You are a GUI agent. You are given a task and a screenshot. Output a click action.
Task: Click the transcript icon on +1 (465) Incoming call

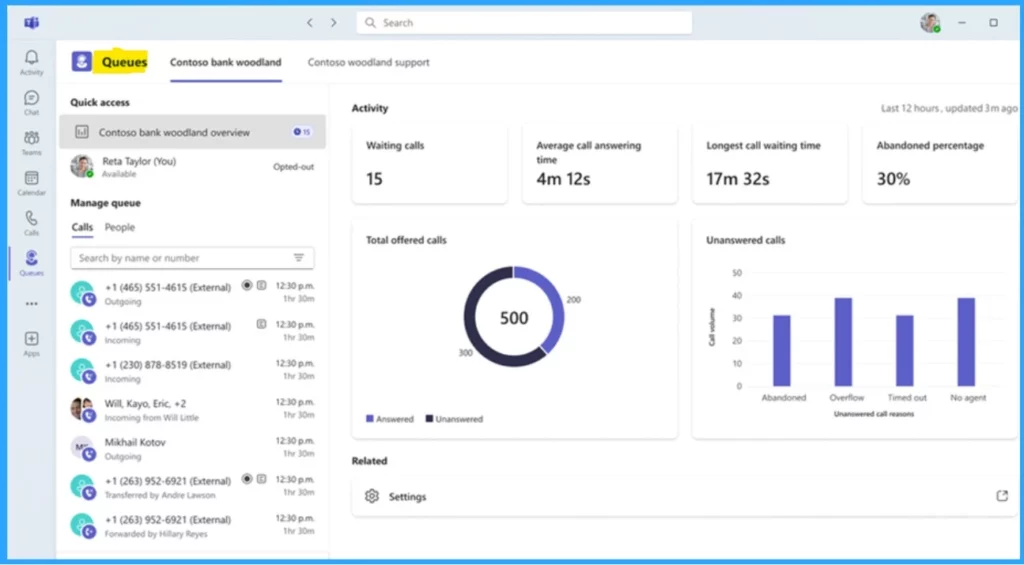tap(261, 324)
